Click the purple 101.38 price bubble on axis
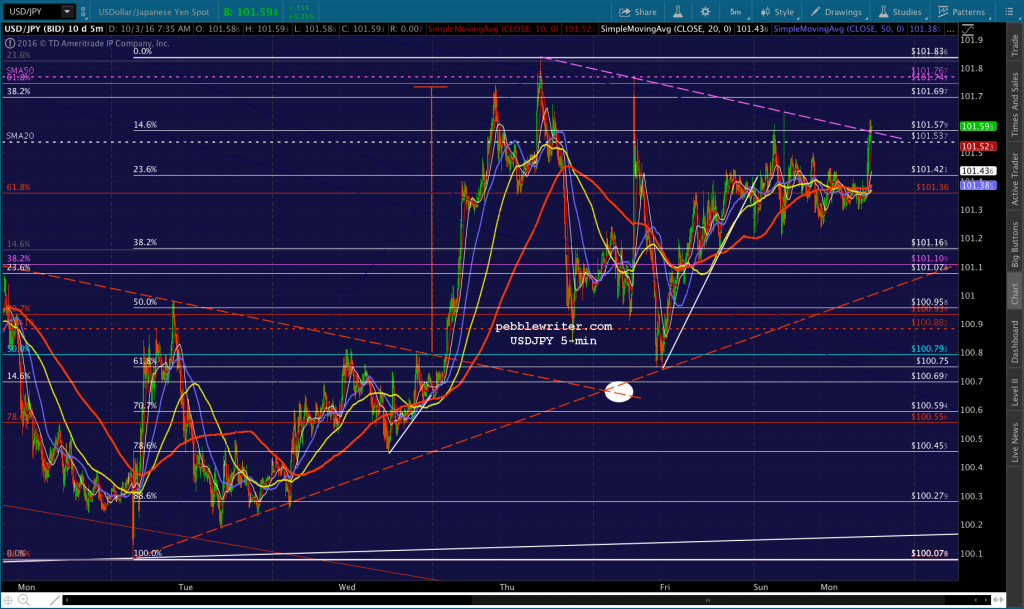Image resolution: width=1024 pixels, height=609 pixels. 978,185
